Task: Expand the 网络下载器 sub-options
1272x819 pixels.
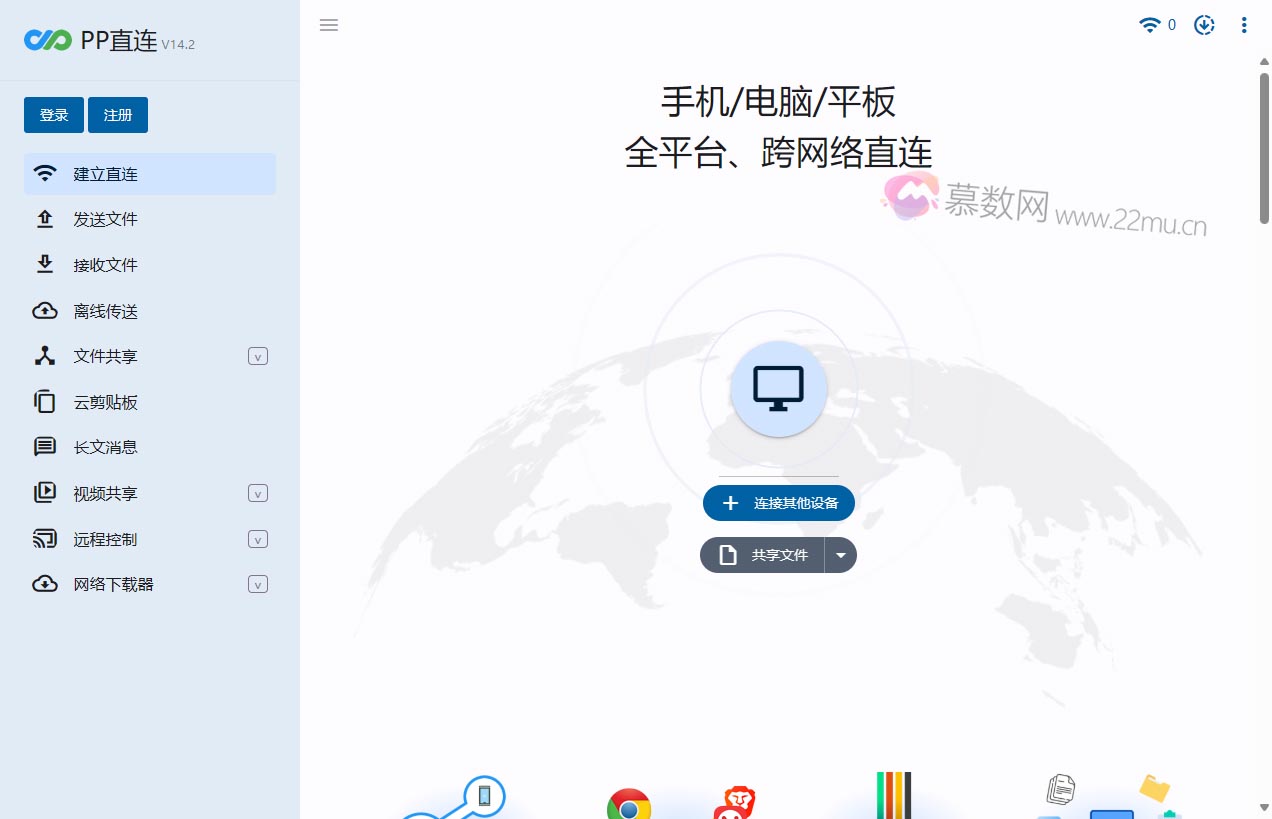Action: pyautogui.click(x=258, y=584)
